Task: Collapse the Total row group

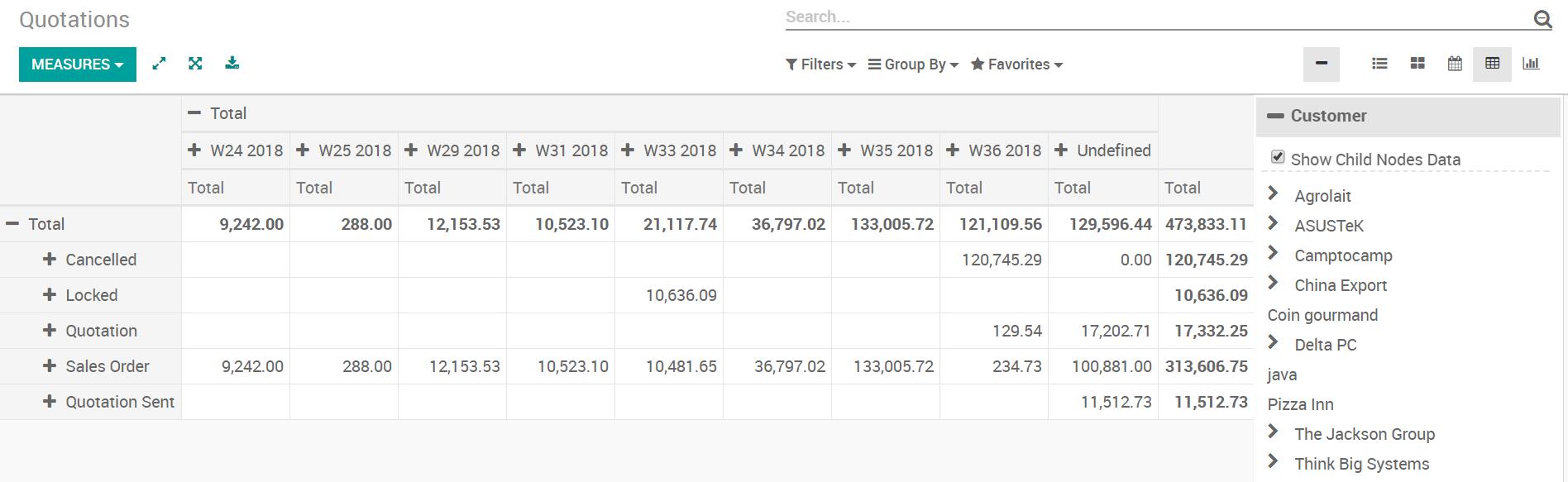Action: click(12, 224)
